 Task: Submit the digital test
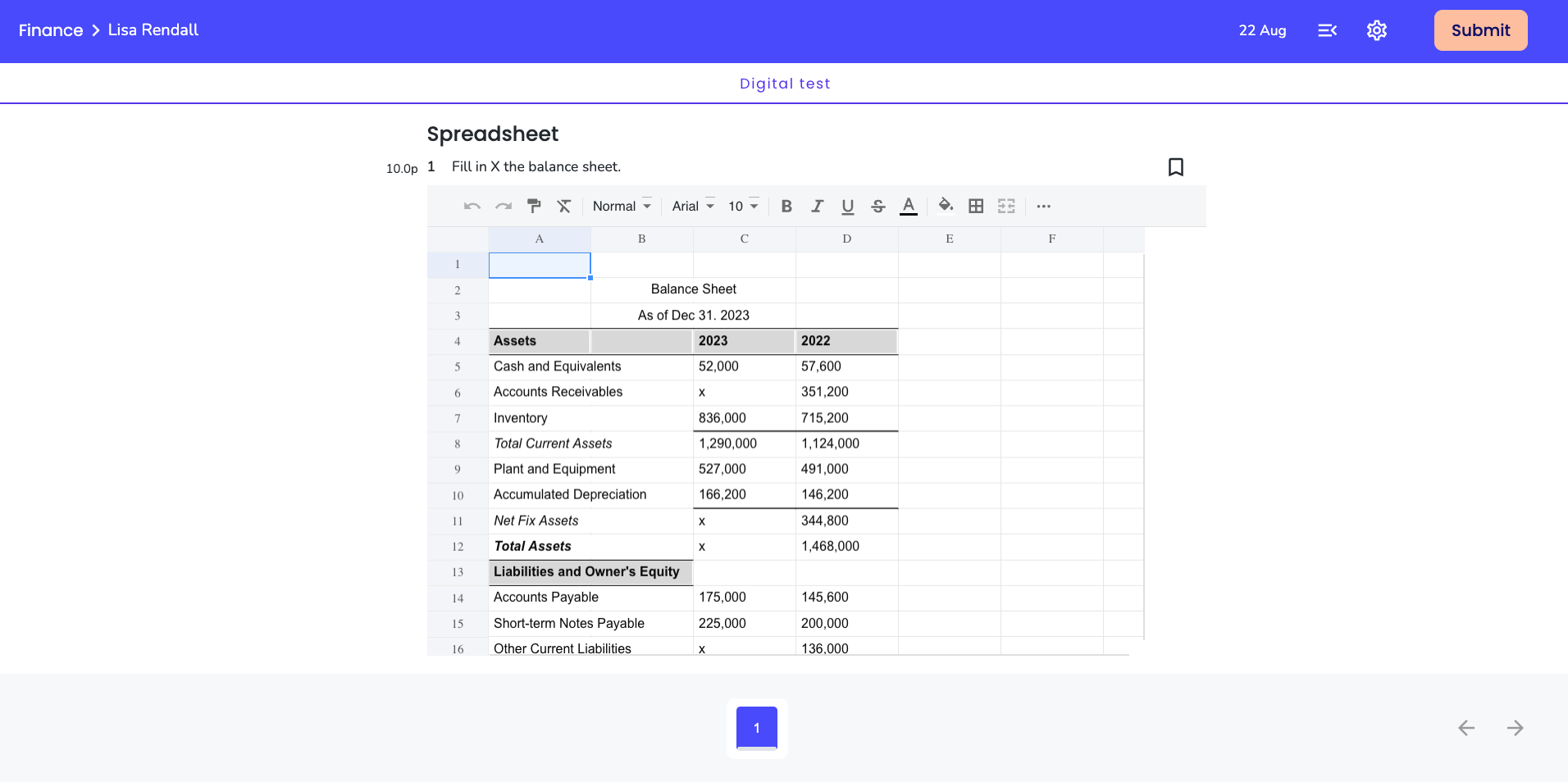1480,30
